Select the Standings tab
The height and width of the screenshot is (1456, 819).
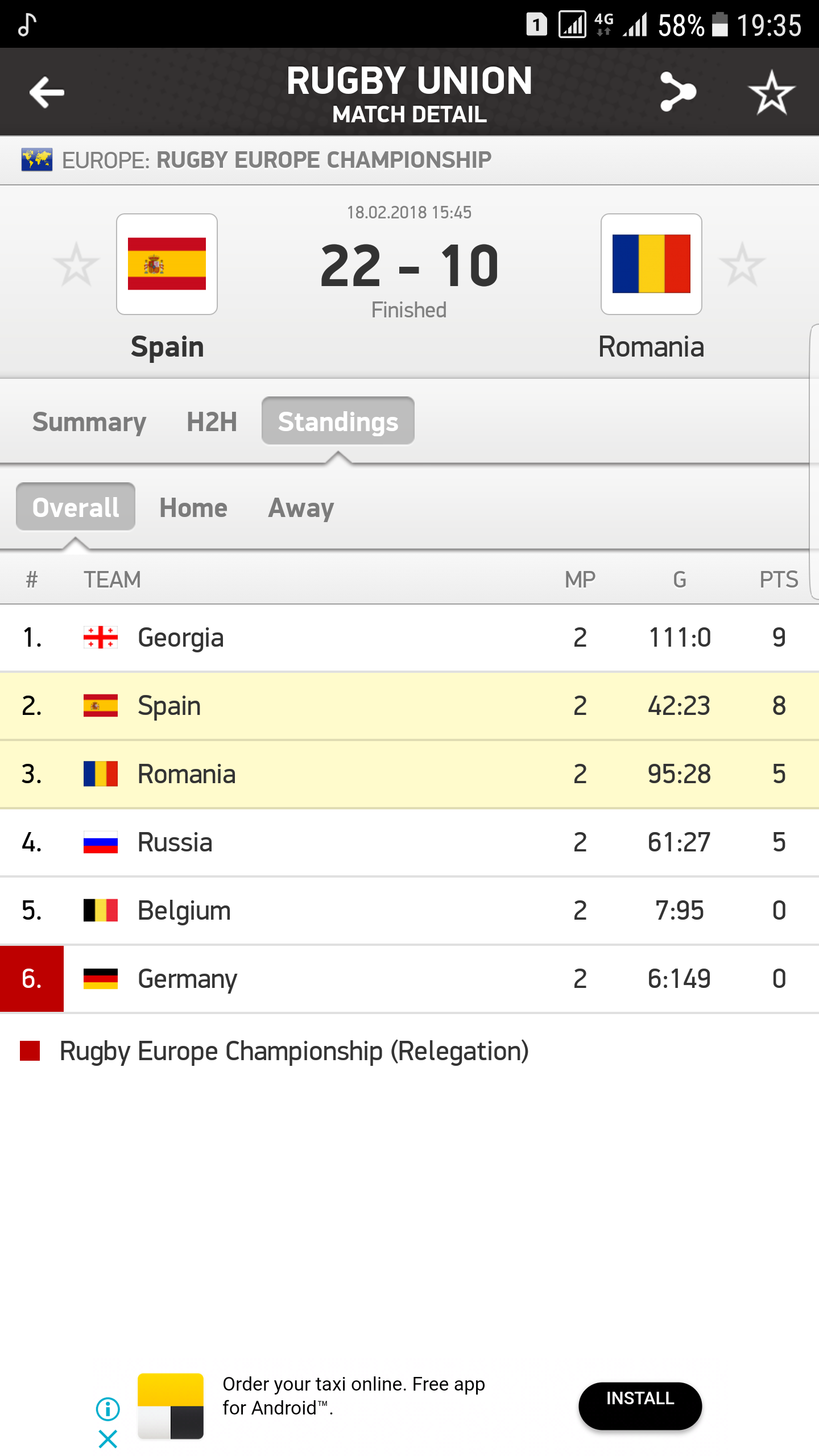coord(338,421)
